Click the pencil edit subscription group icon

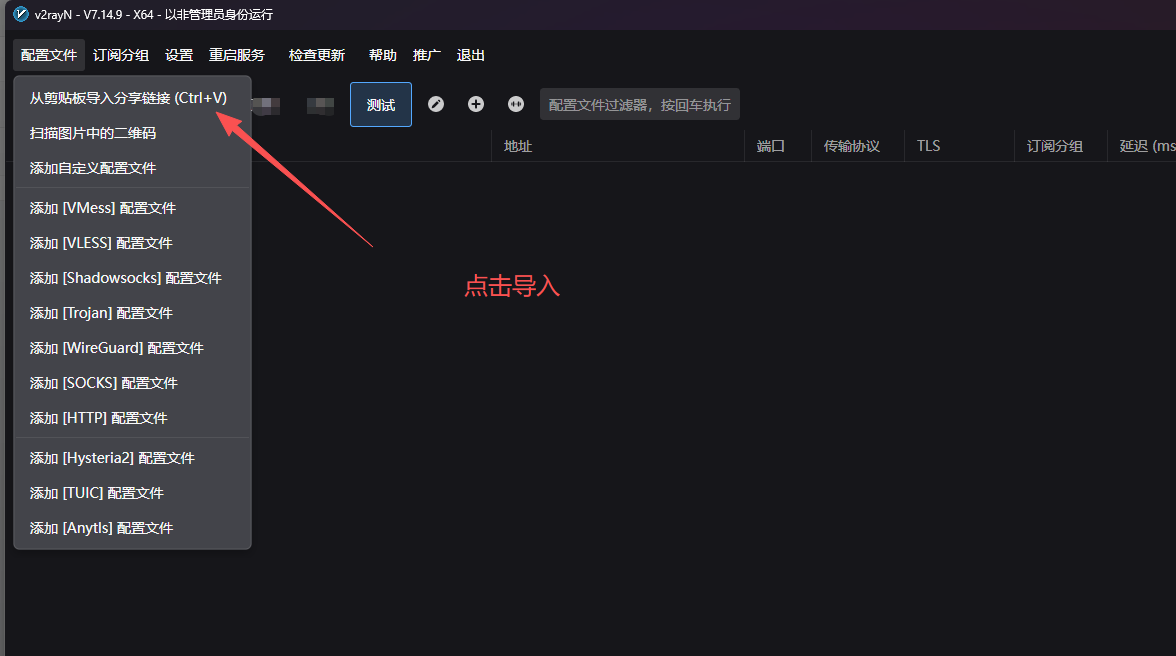pos(436,104)
